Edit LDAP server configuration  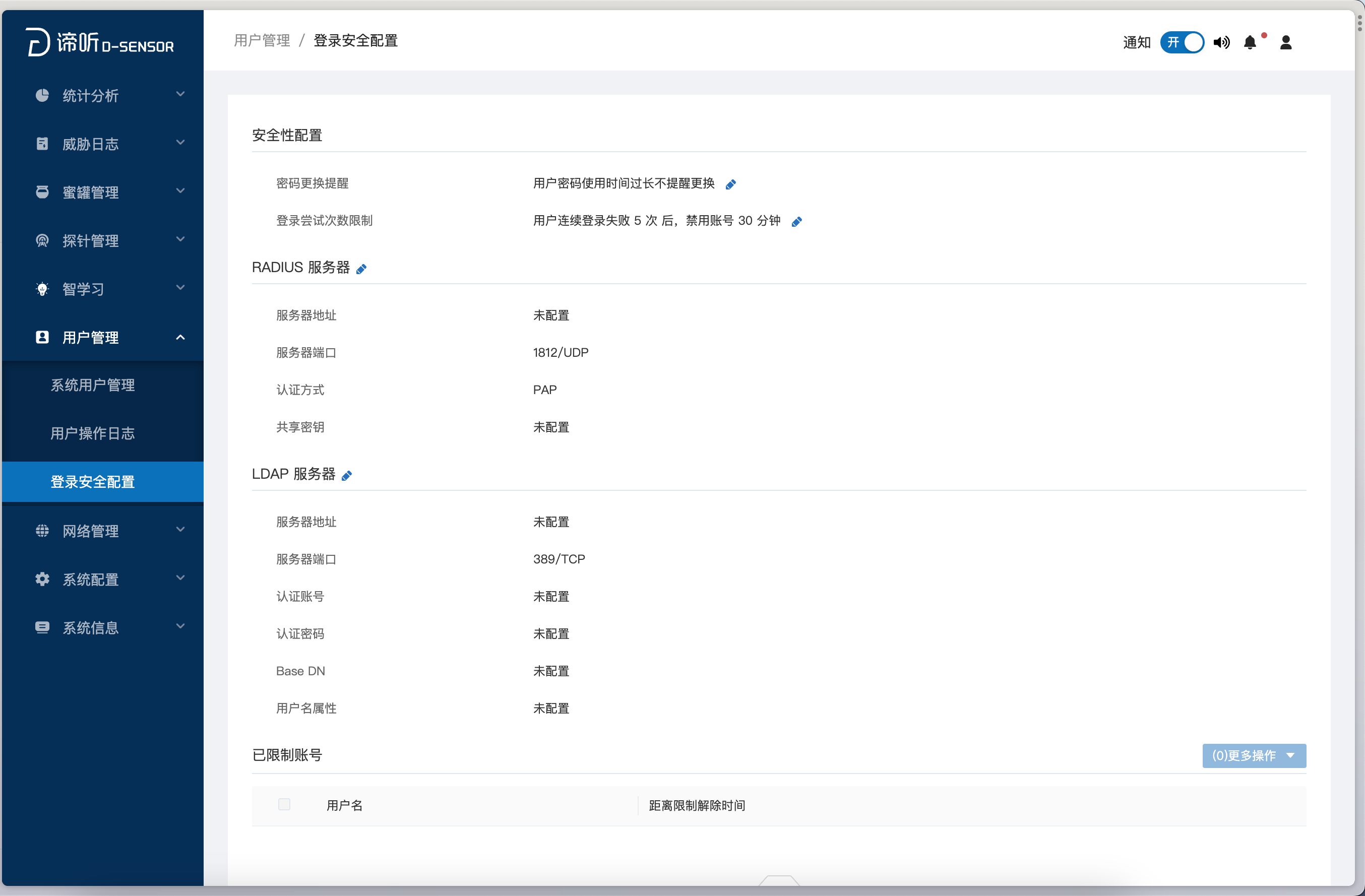click(x=346, y=475)
